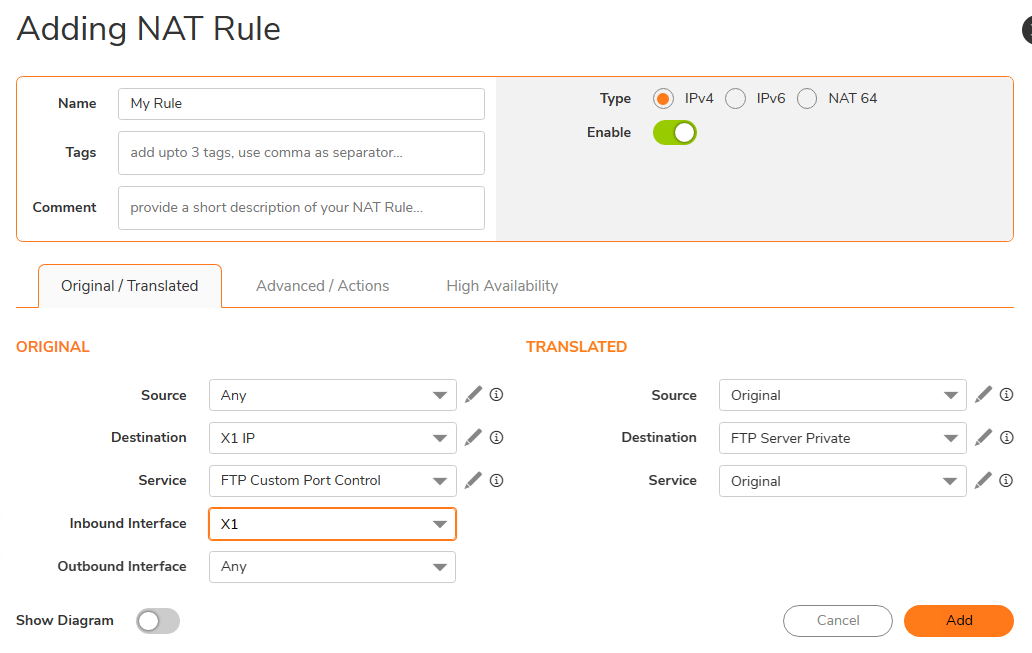Open Outbound Interface dropdown

(x=332, y=567)
